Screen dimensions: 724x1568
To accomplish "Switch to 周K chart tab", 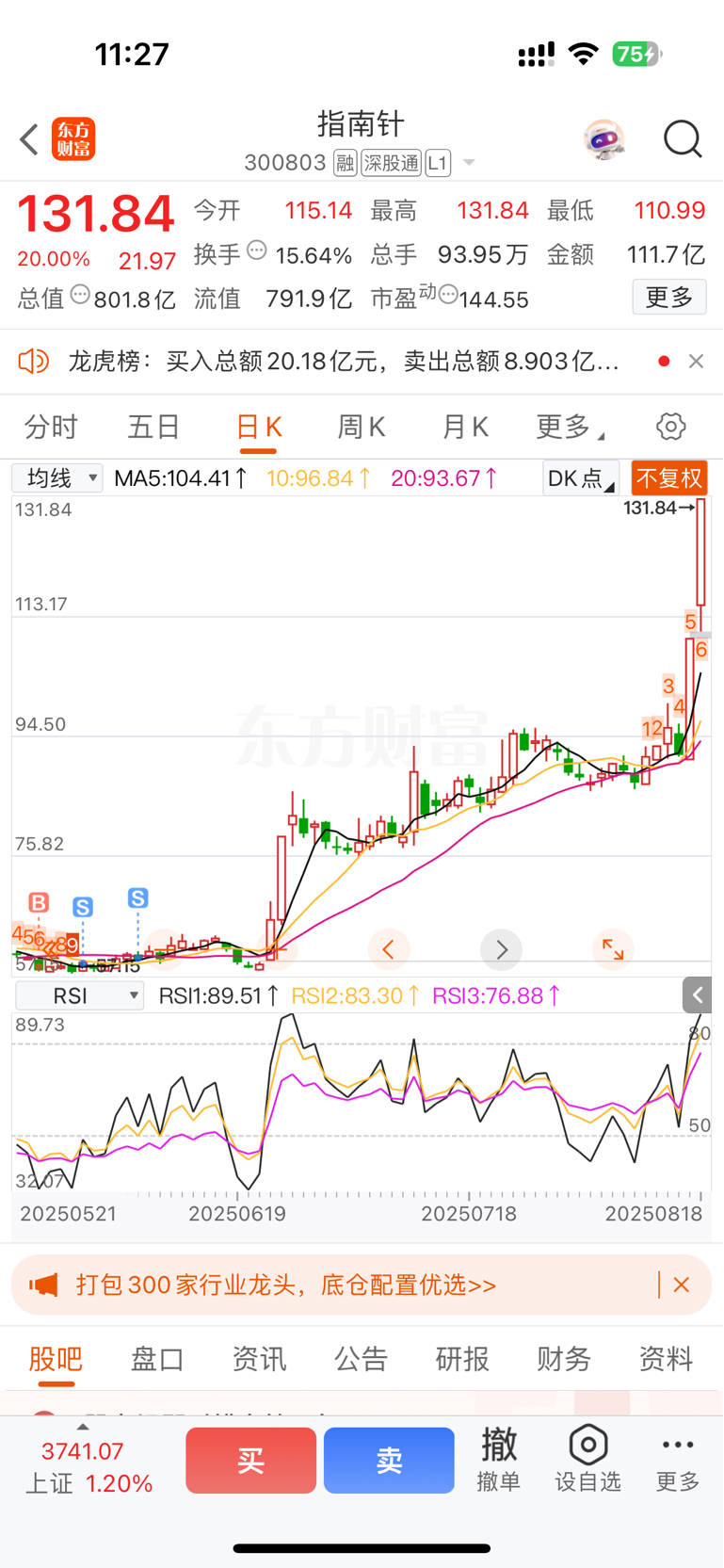I will click(x=362, y=427).
